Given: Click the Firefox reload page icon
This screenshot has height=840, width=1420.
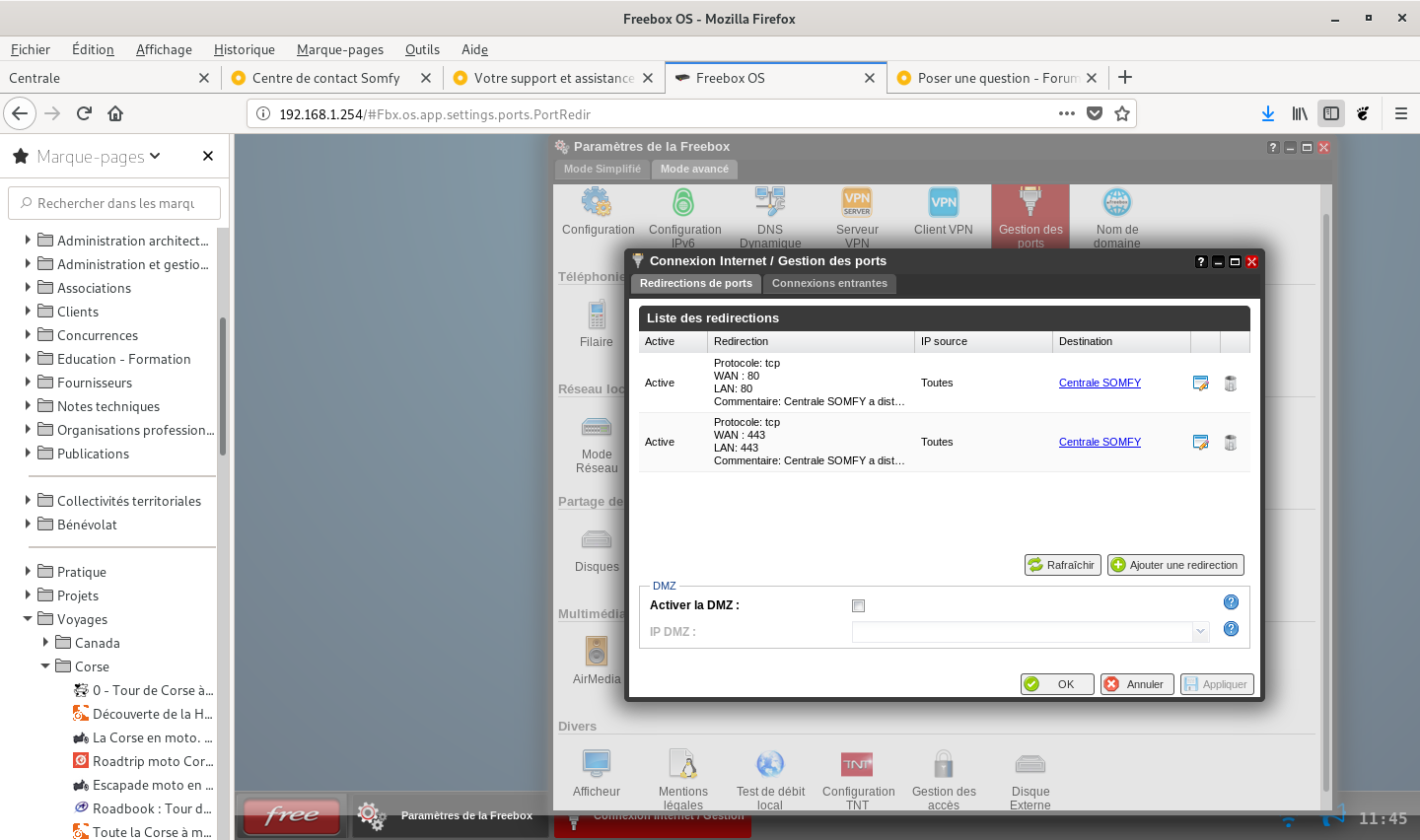Looking at the screenshot, I should click(84, 113).
